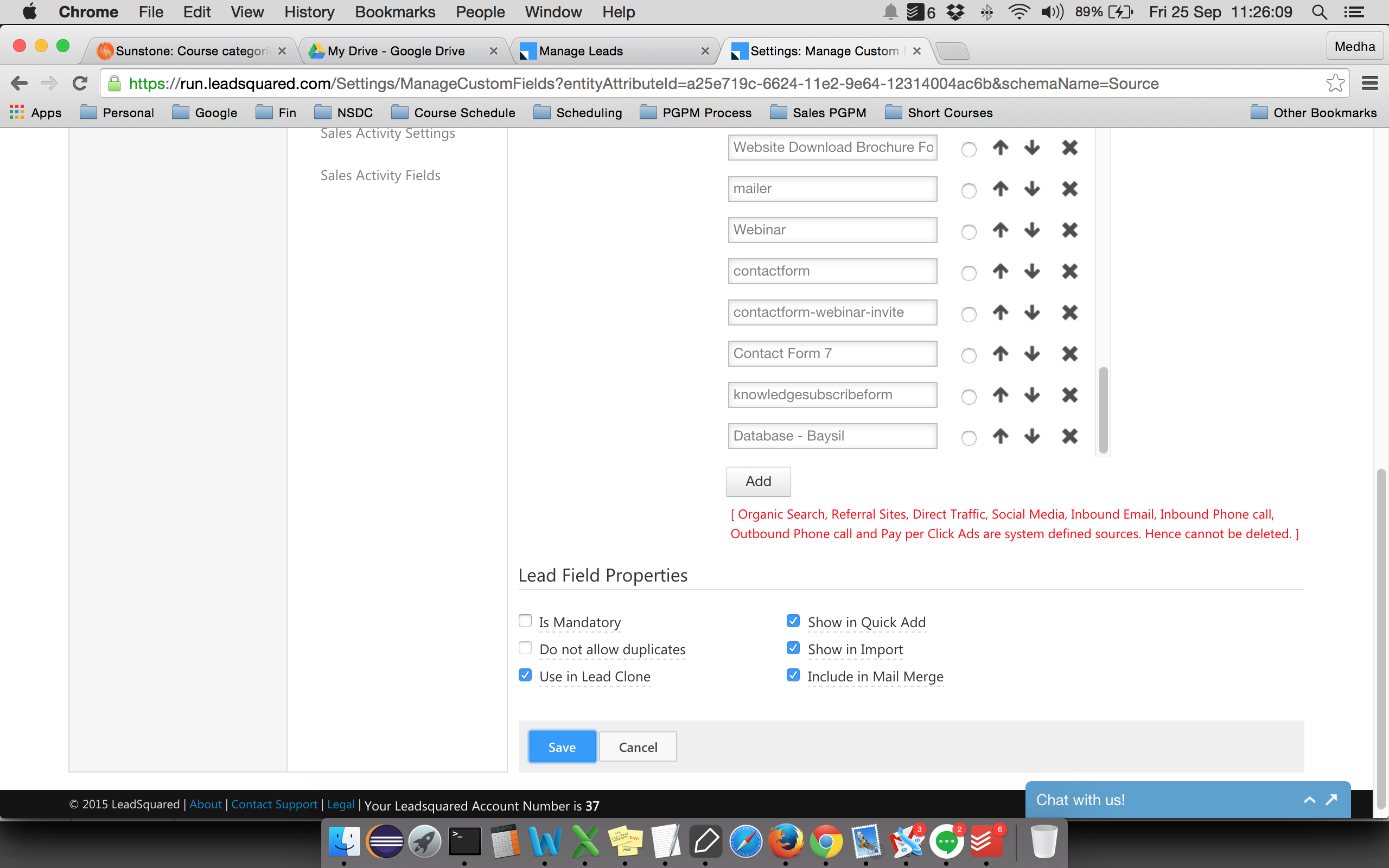Expand the Chat with us widget
The height and width of the screenshot is (868, 1389).
[1309, 800]
